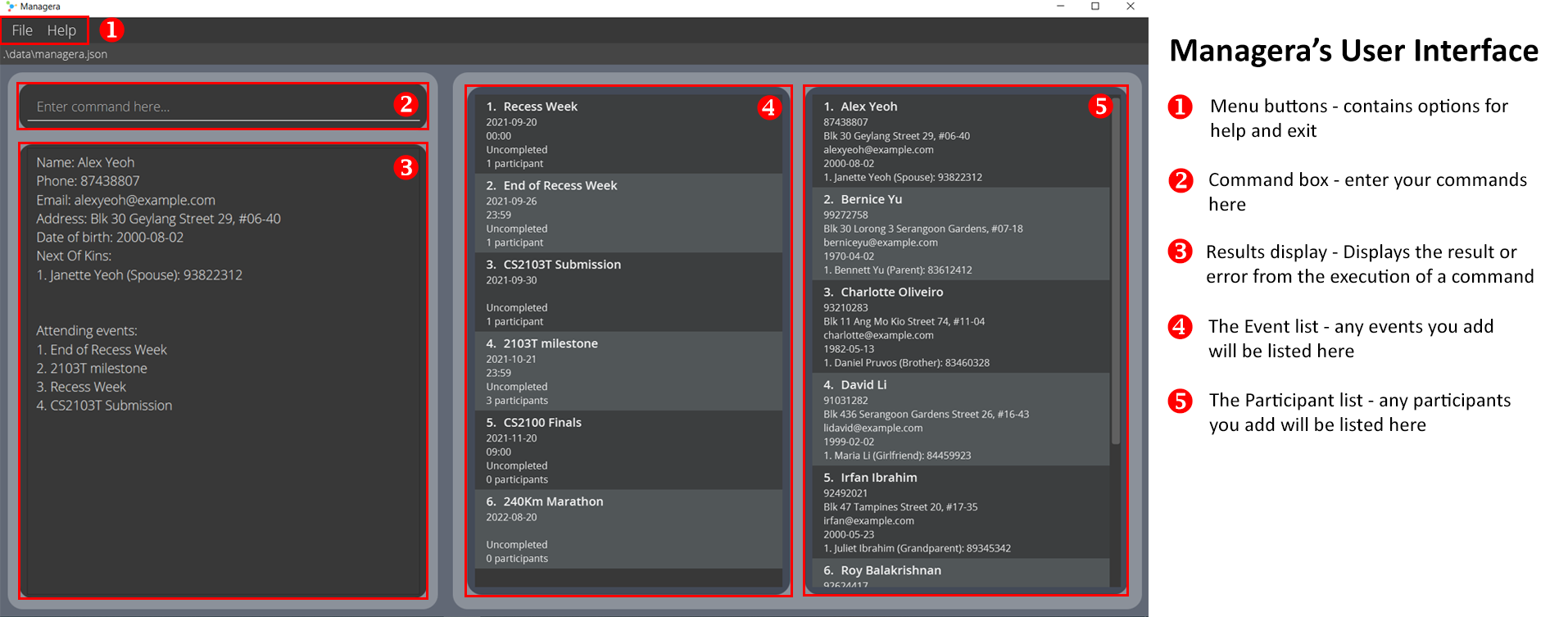Click the '.\data\managera.json' file path in status bar
Image resolution: width=1568 pixels, height=617 pixels.
[55, 54]
